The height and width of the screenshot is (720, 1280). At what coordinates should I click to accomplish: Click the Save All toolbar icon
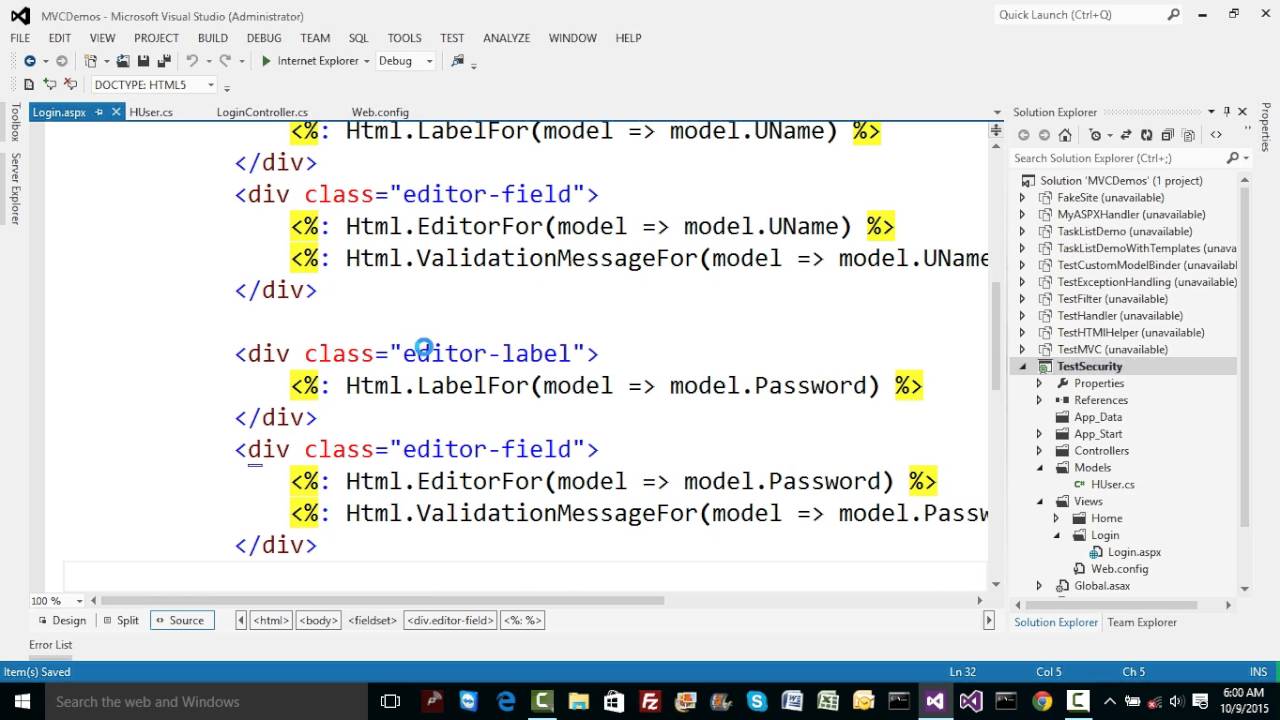163,61
